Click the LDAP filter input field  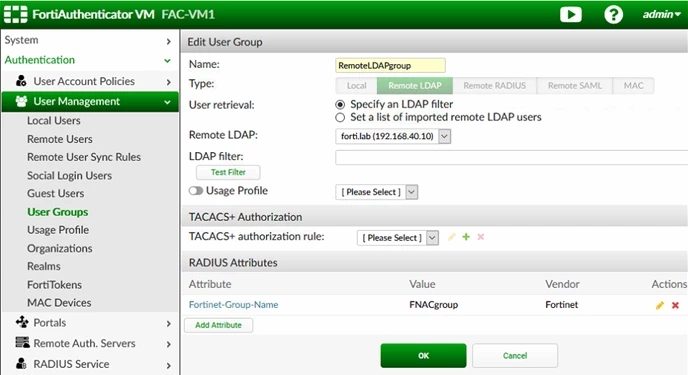512,157
